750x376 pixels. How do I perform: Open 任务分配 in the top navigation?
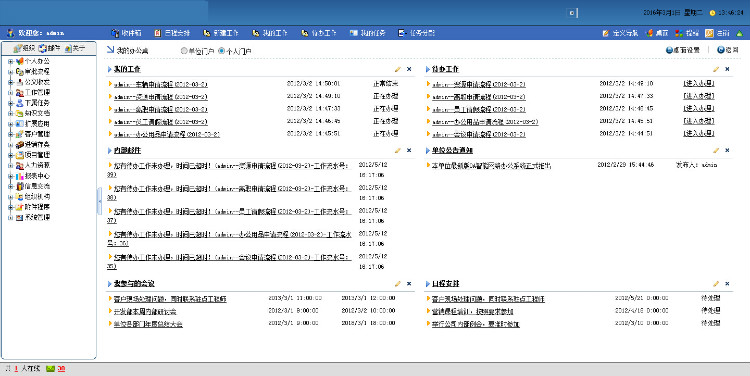417,33
